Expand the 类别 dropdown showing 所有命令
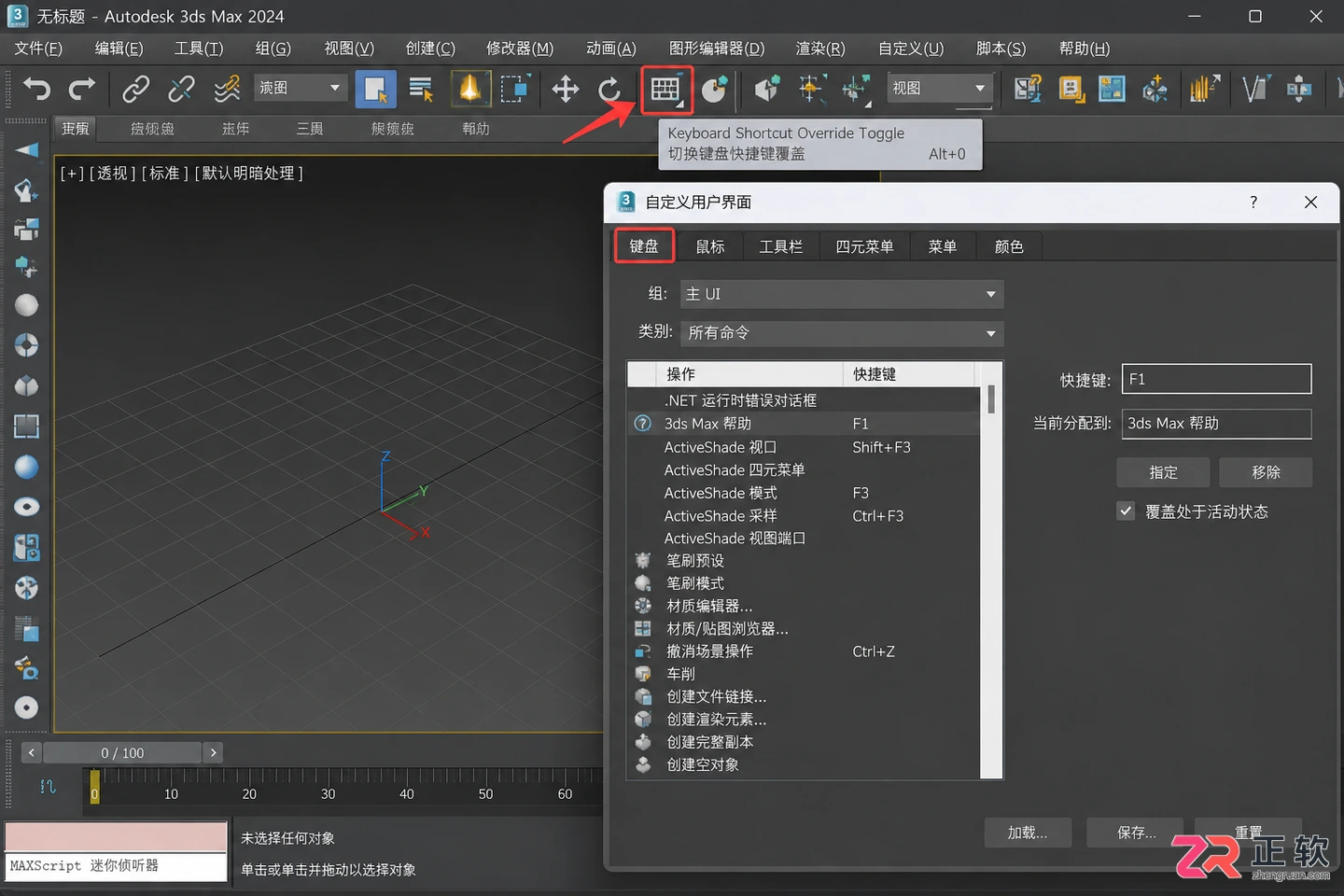The width and height of the screenshot is (1344, 896). point(842,333)
